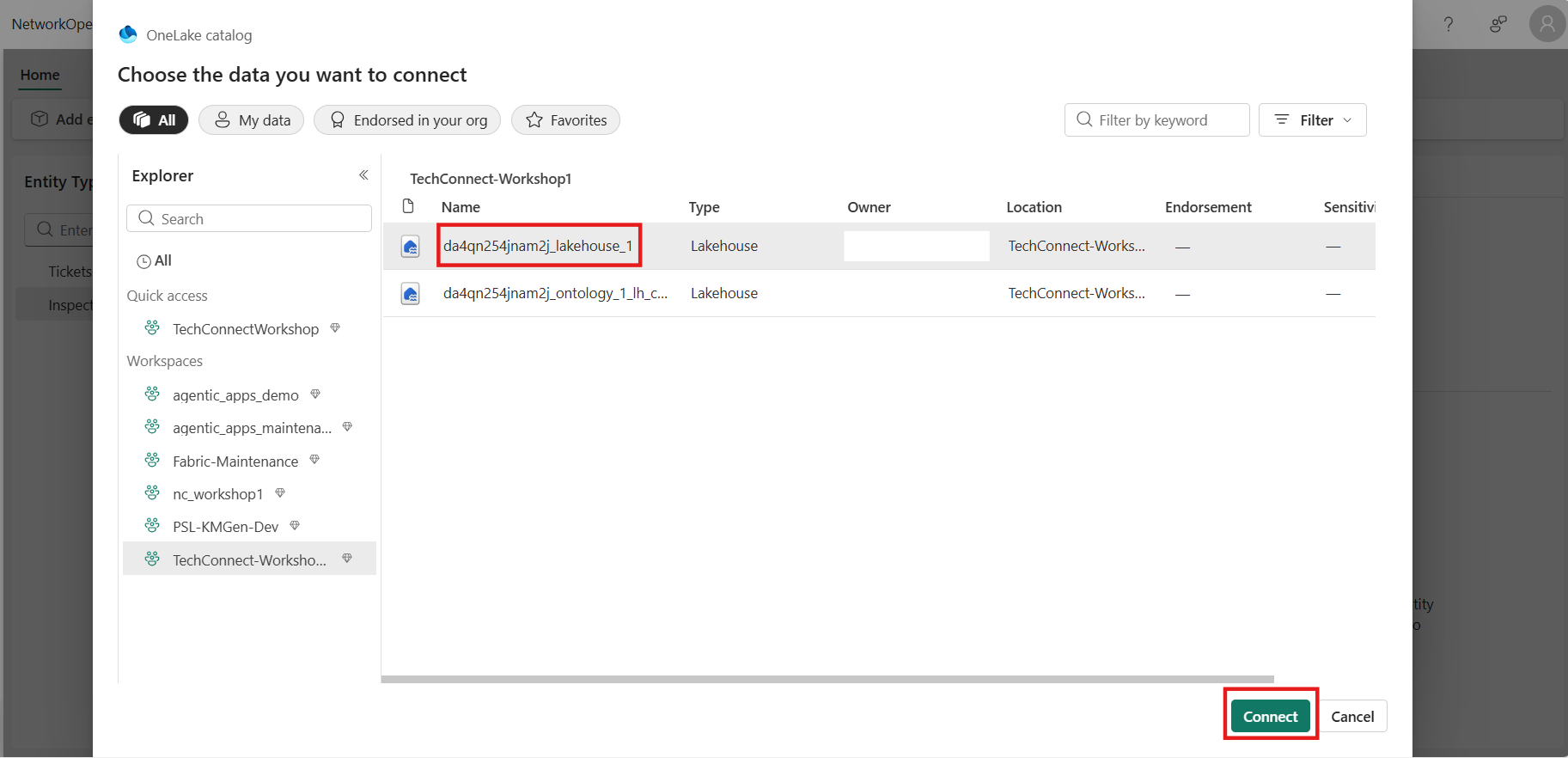Click the agentic_apps_demo workspace icon
The width and height of the screenshot is (1568, 758).
(152, 394)
